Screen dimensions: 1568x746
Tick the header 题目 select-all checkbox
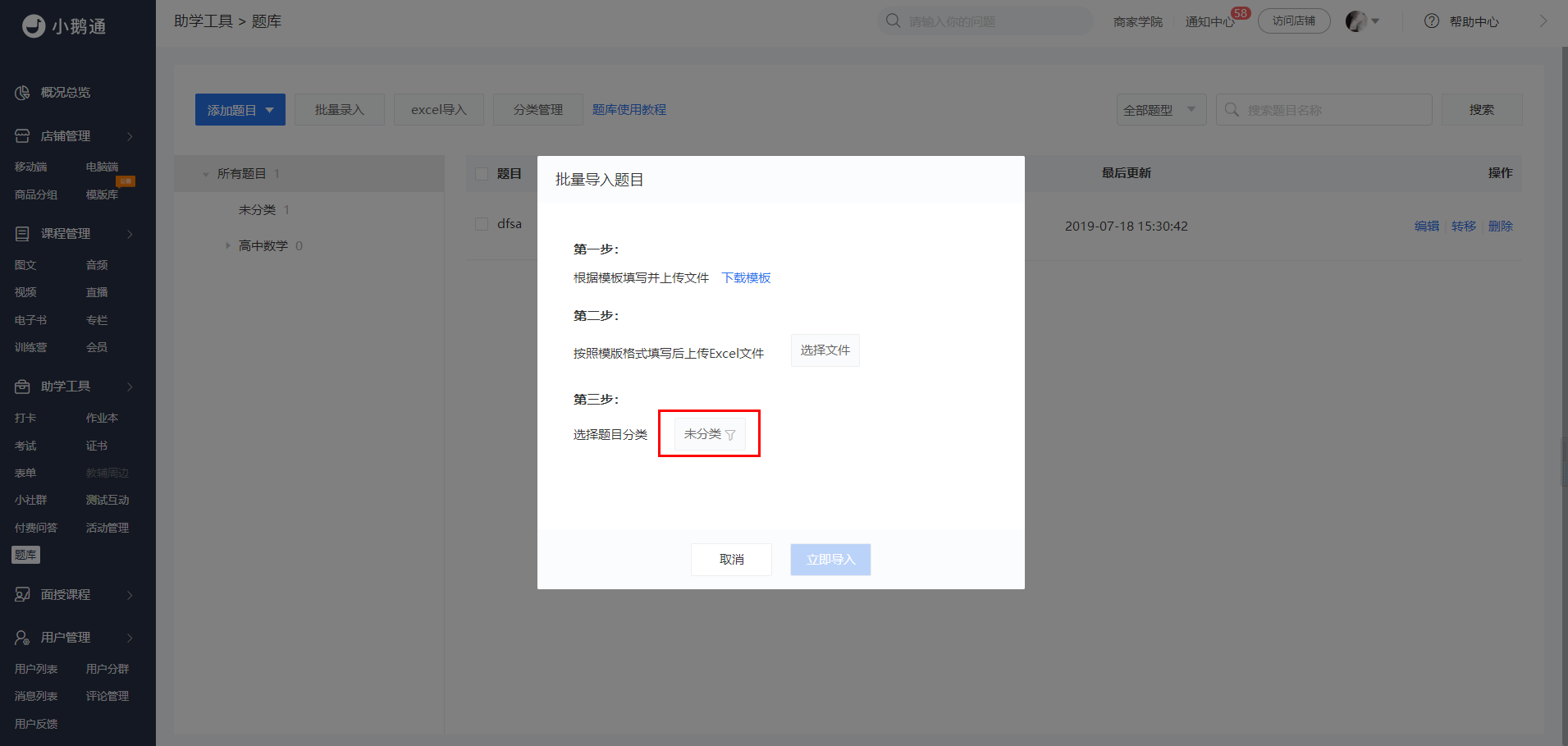coord(482,174)
